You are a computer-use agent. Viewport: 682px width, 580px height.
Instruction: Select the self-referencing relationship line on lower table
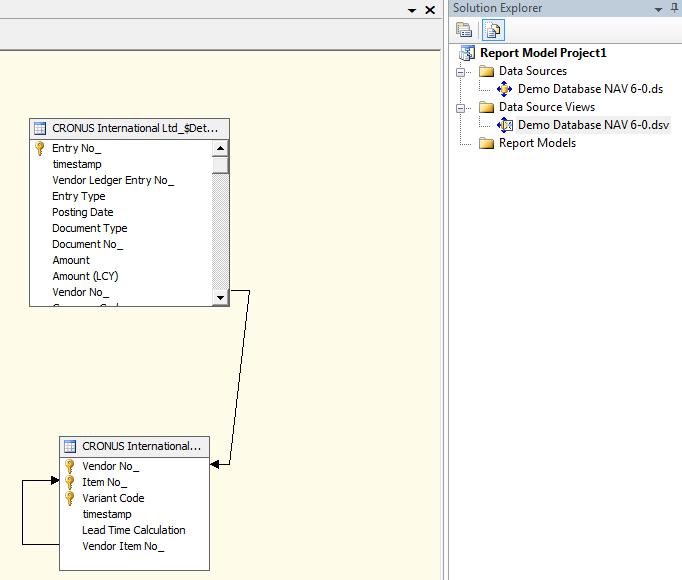coord(23,513)
